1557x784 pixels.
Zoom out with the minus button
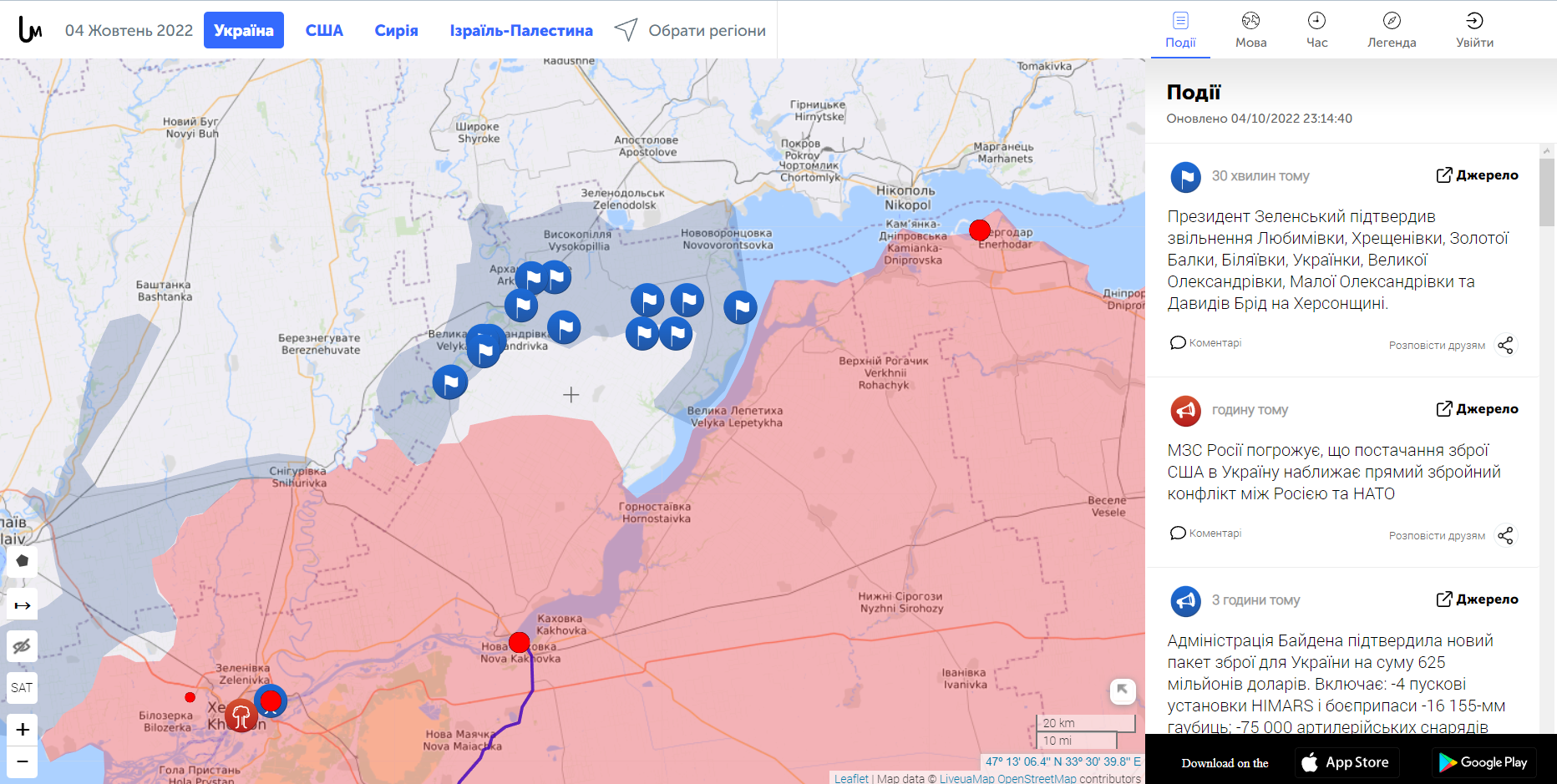point(23,761)
